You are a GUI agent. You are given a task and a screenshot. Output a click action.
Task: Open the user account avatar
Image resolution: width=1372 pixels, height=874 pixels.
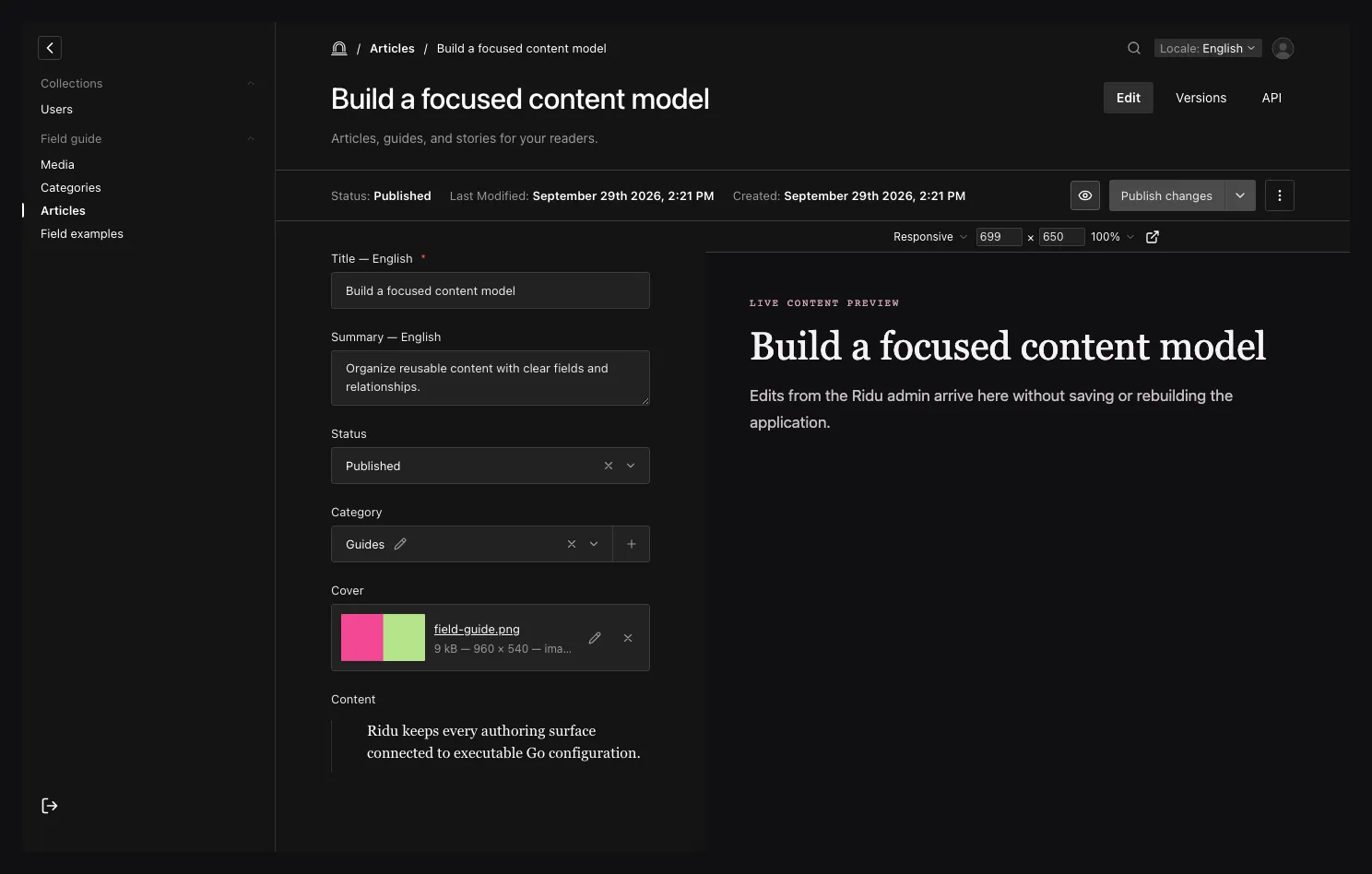tap(1283, 49)
